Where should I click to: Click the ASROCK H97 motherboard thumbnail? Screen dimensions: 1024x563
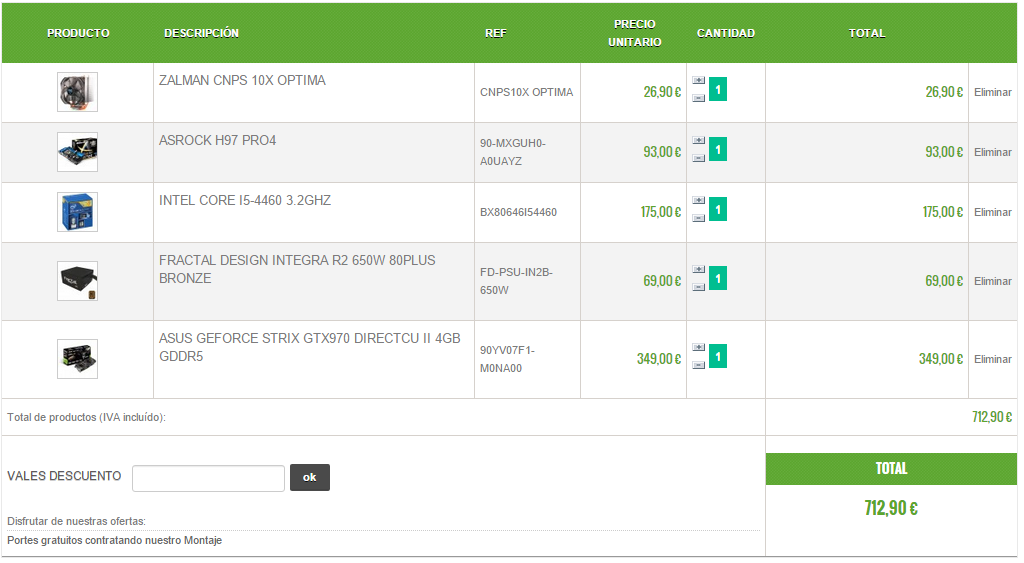77,152
